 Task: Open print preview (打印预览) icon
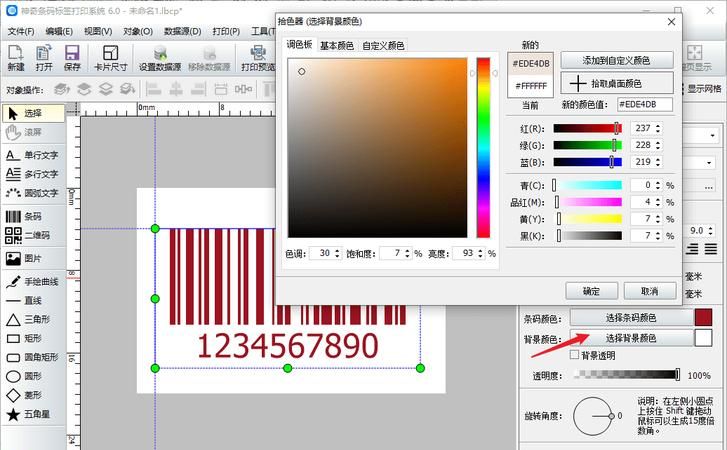click(x=258, y=58)
